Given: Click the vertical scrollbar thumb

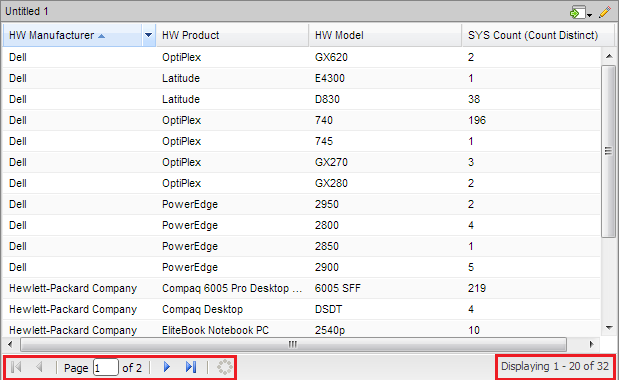Looking at the screenshot, I should pos(608,151).
